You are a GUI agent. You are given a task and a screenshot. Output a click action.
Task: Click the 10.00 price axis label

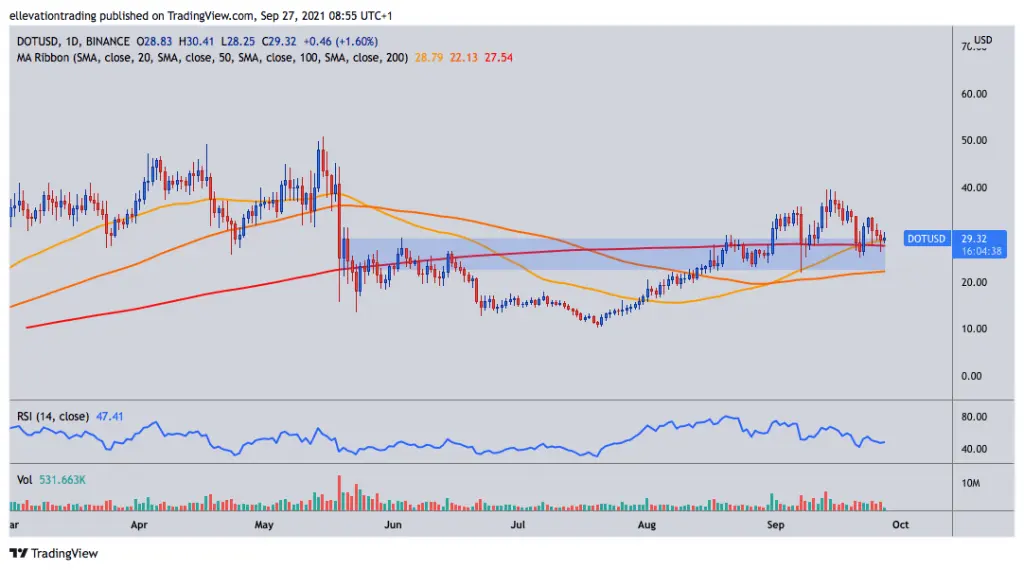point(974,328)
